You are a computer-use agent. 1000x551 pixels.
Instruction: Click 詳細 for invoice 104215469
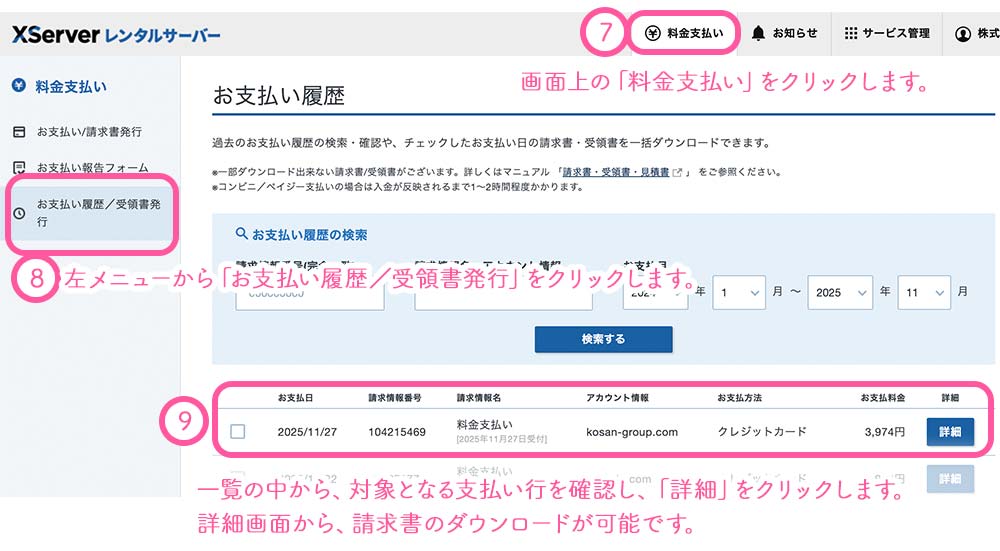tap(949, 432)
